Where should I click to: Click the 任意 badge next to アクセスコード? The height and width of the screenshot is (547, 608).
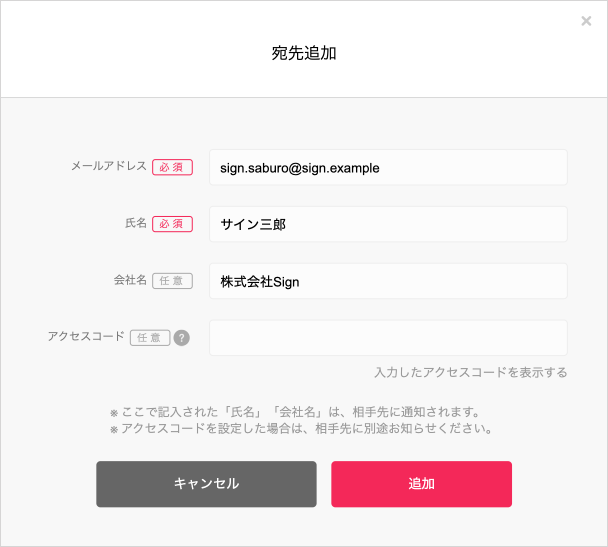(x=150, y=338)
